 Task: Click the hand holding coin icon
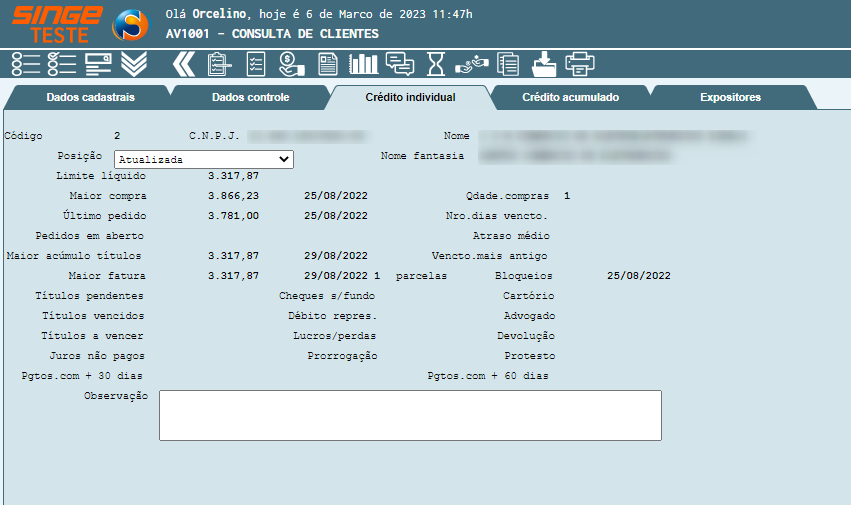291,64
